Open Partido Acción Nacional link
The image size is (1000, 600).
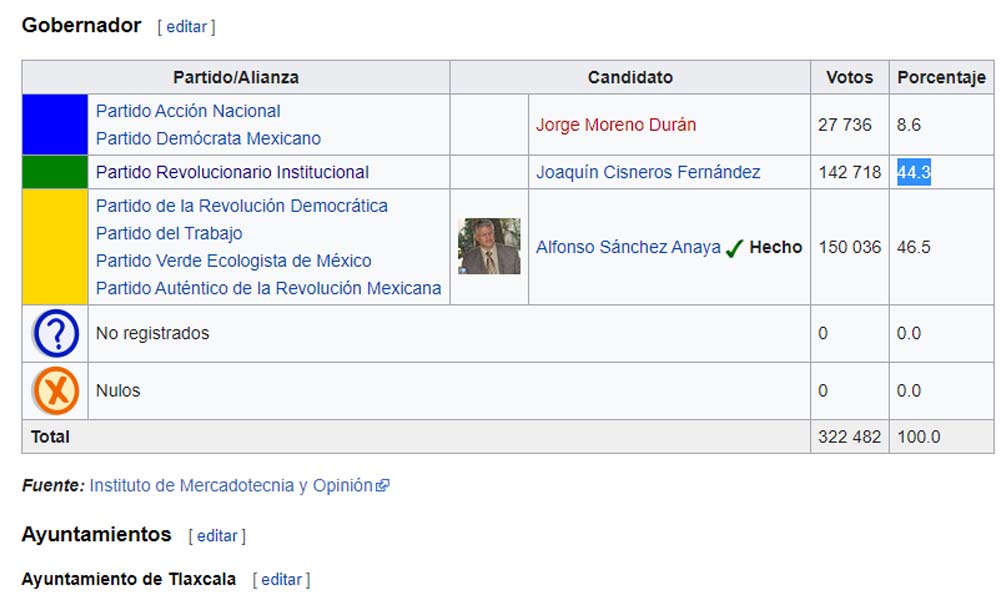[x=188, y=111]
